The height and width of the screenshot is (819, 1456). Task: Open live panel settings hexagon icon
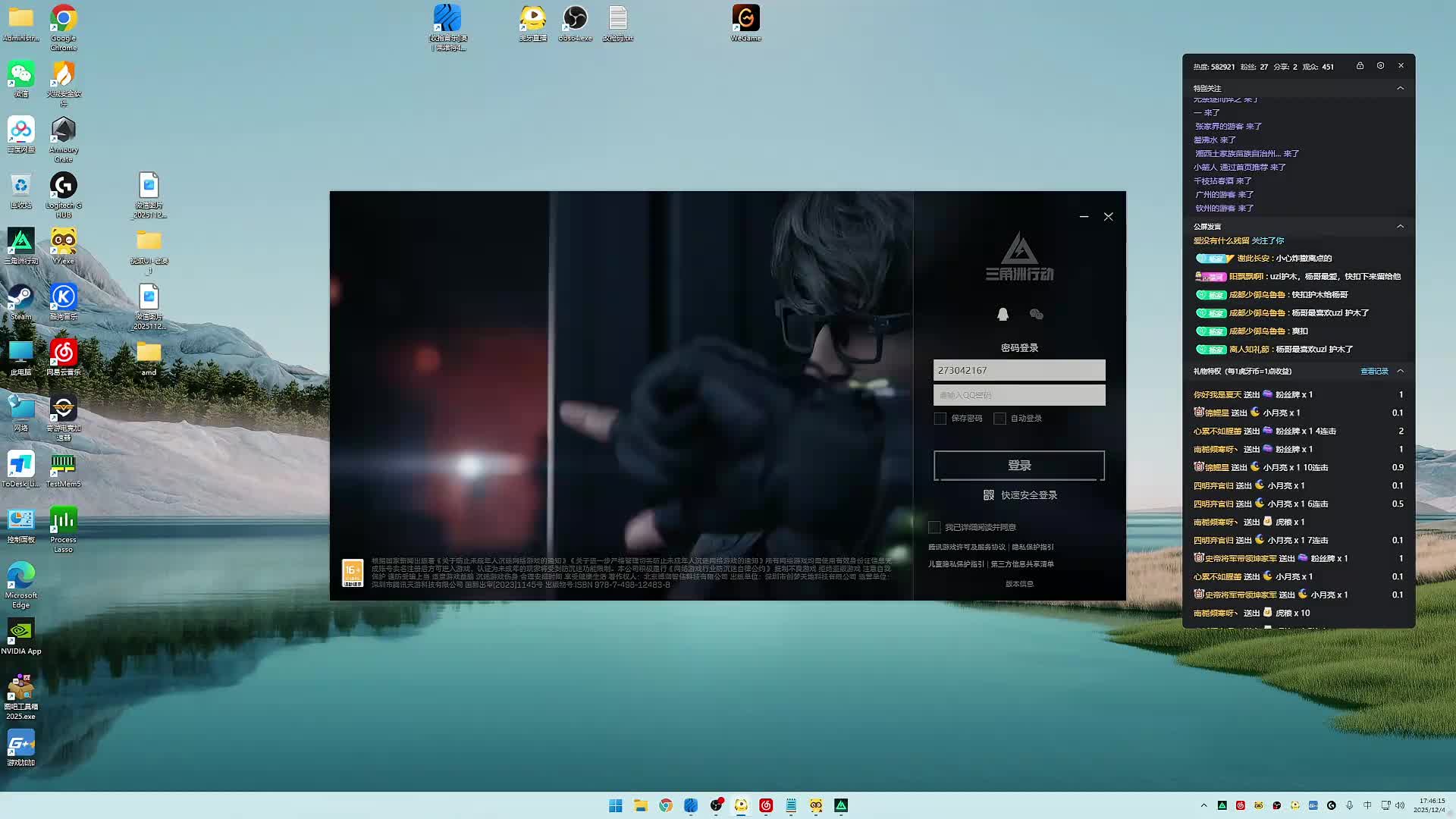tap(1380, 66)
